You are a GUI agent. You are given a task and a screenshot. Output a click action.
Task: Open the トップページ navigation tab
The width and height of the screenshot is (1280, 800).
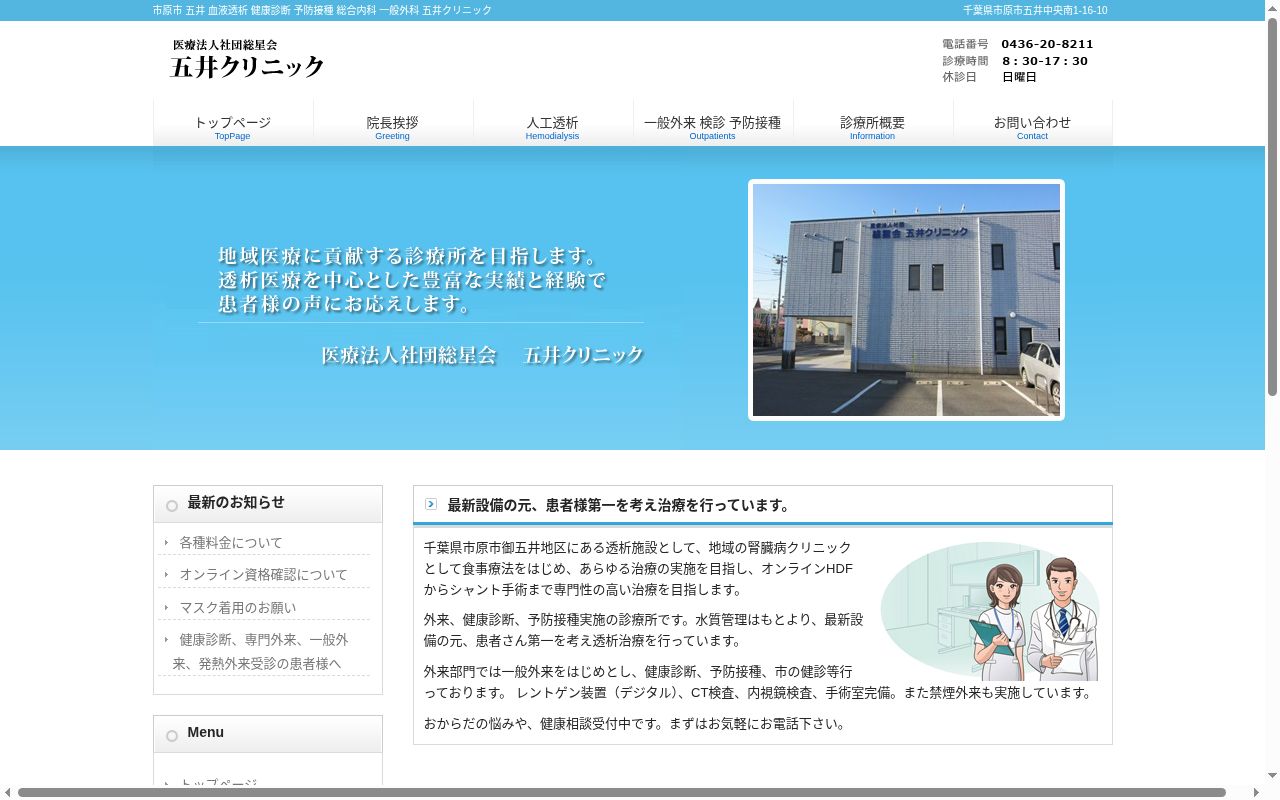pyautogui.click(x=233, y=123)
